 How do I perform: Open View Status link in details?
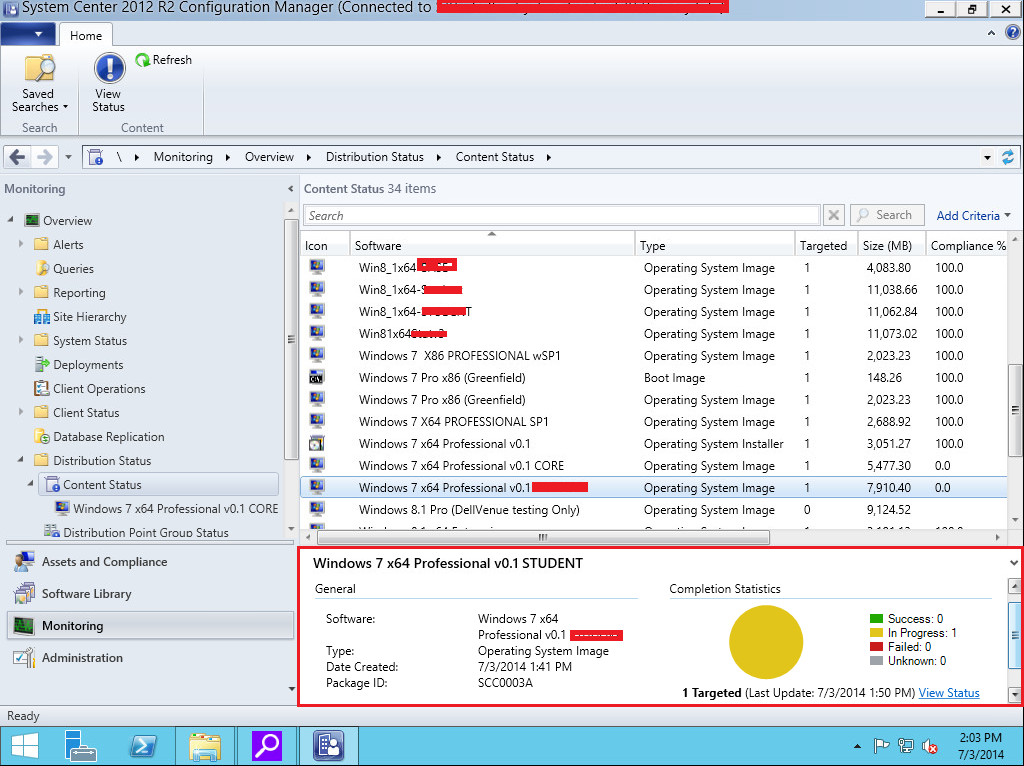pyautogui.click(x=949, y=693)
